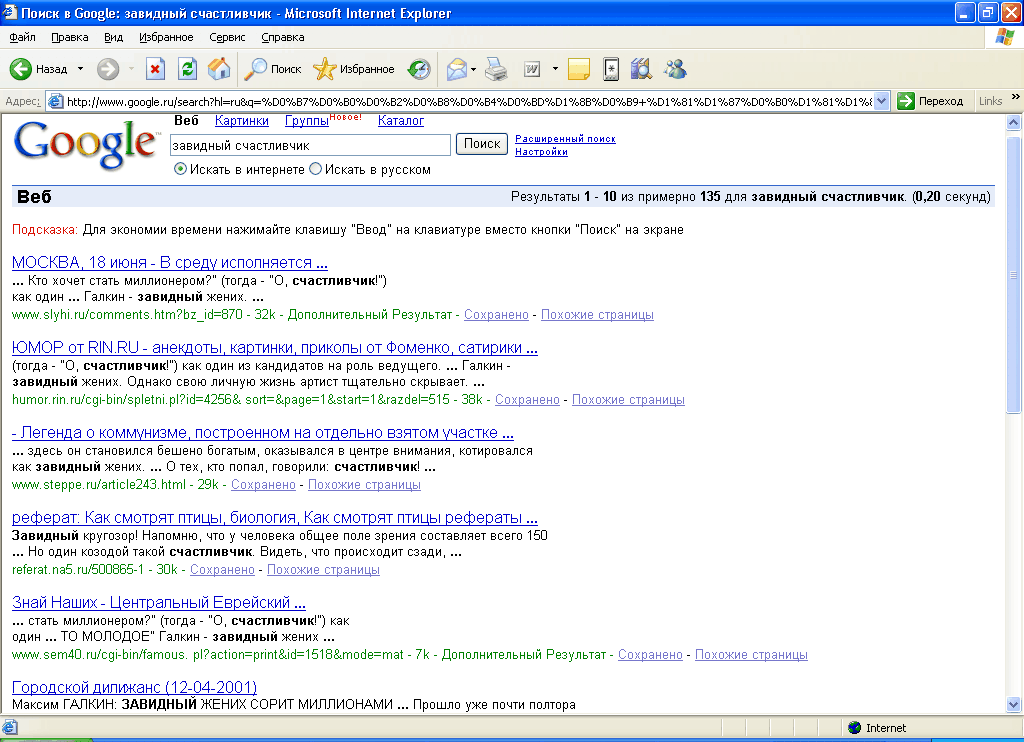1024x742 pixels.
Task: Open the Вид menu
Action: [x=114, y=37]
